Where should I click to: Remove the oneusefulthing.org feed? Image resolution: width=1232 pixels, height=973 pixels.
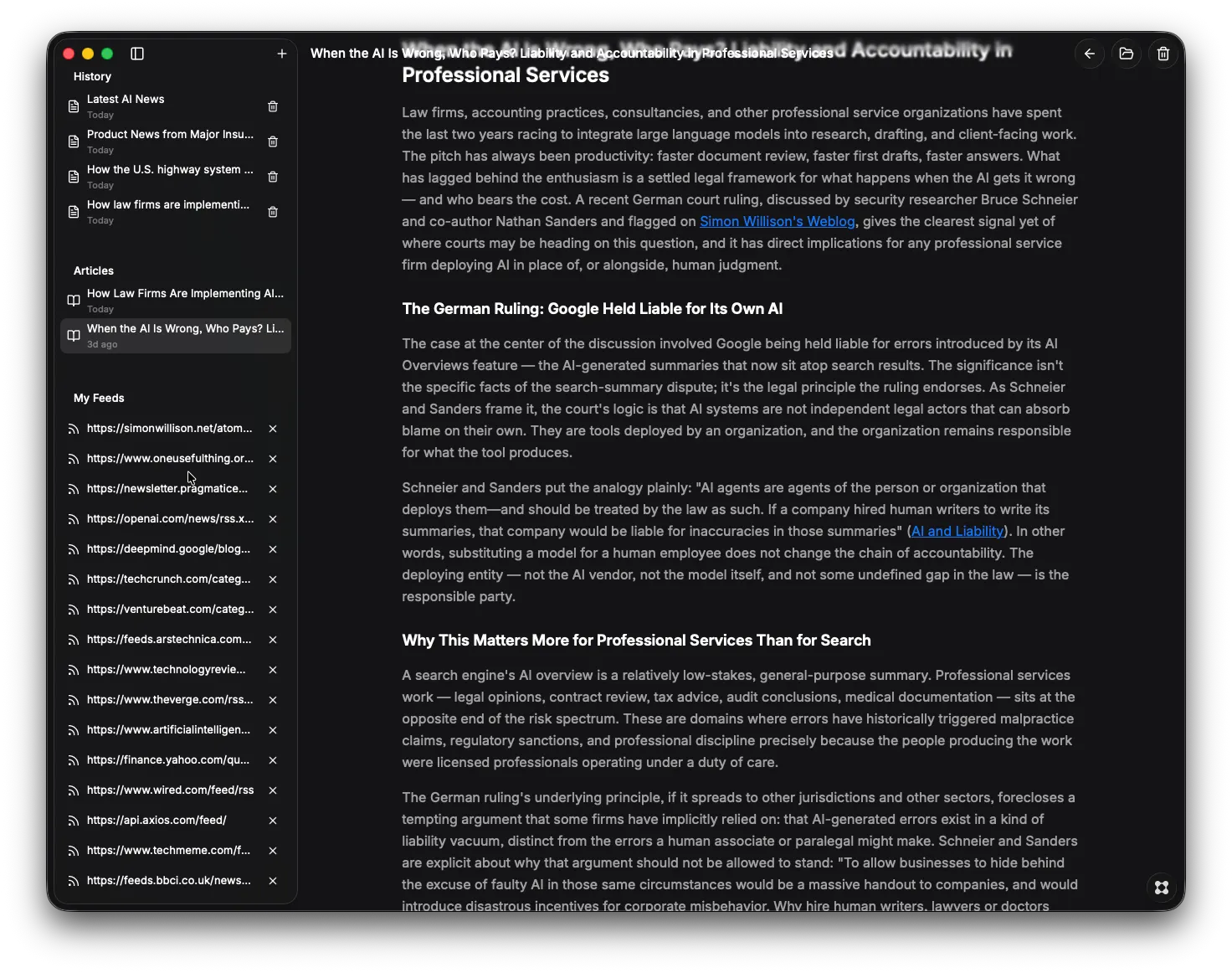click(x=273, y=459)
